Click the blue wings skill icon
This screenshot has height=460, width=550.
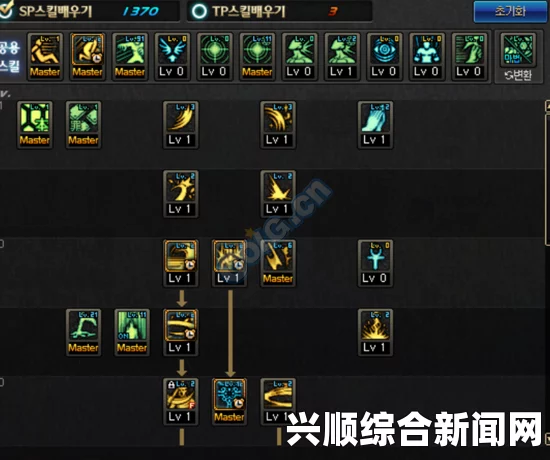tap(172, 49)
